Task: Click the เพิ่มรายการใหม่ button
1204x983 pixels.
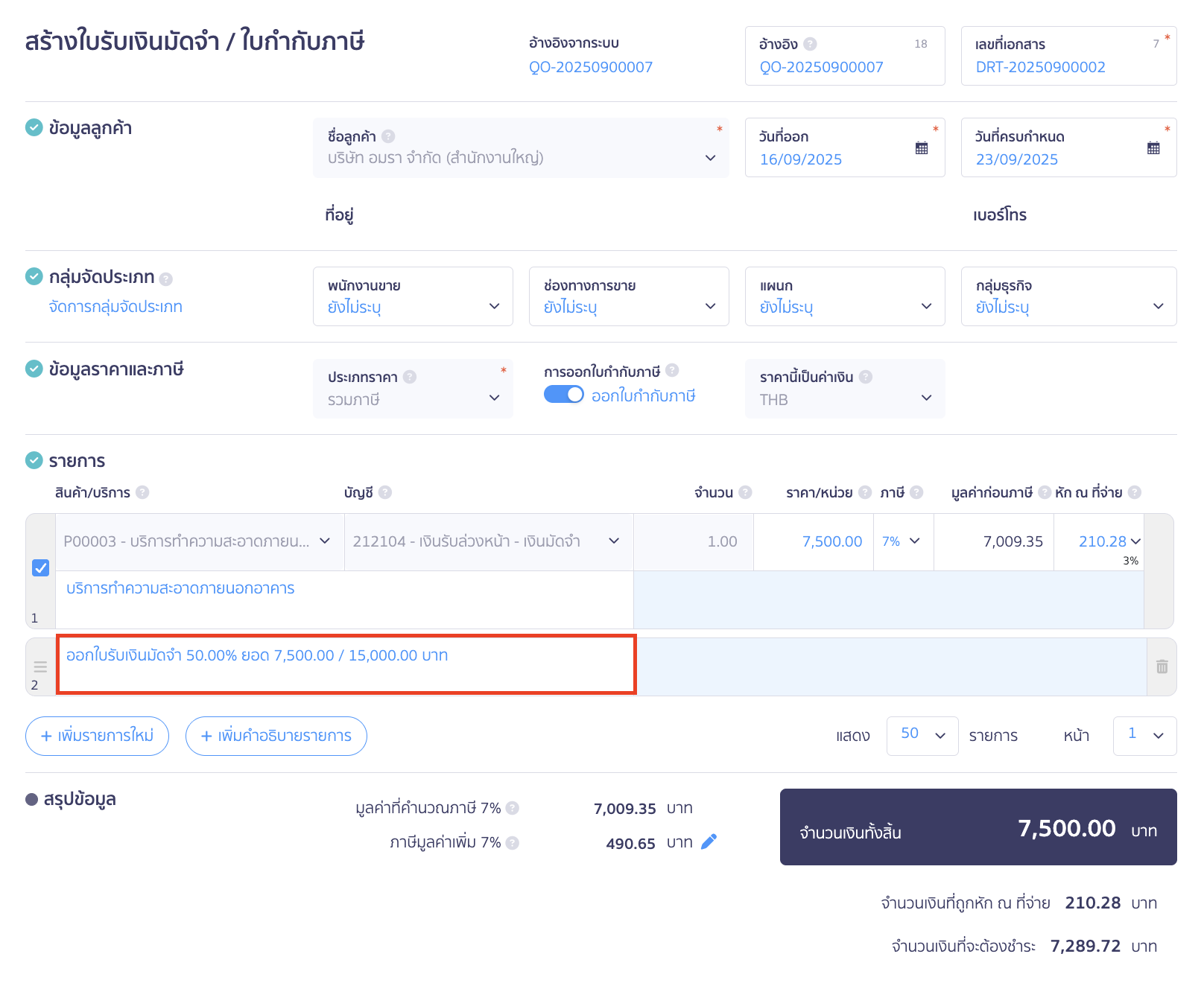Action: [97, 736]
